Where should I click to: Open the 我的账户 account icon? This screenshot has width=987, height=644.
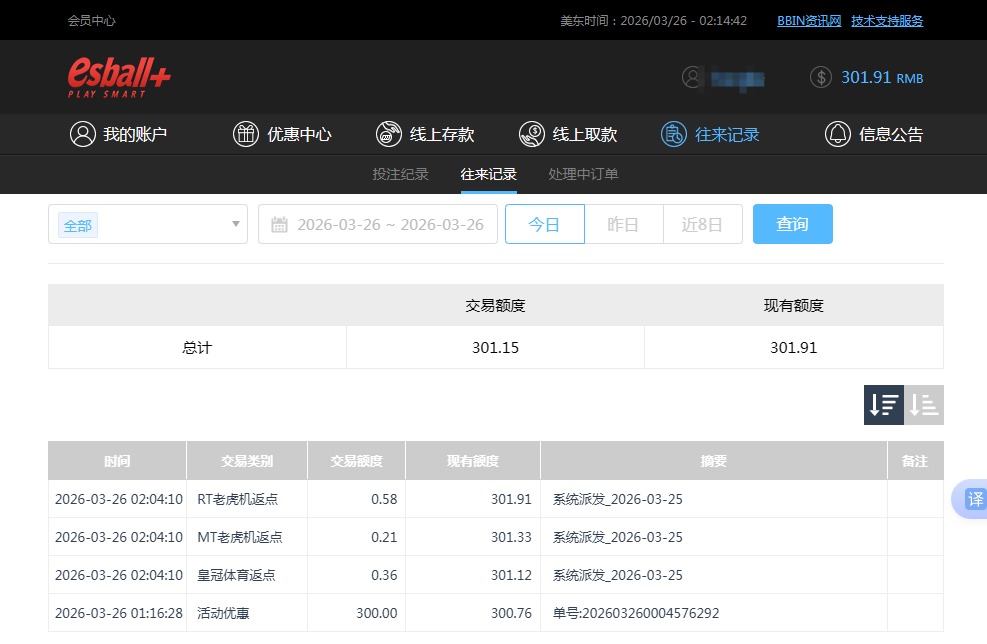coord(83,133)
